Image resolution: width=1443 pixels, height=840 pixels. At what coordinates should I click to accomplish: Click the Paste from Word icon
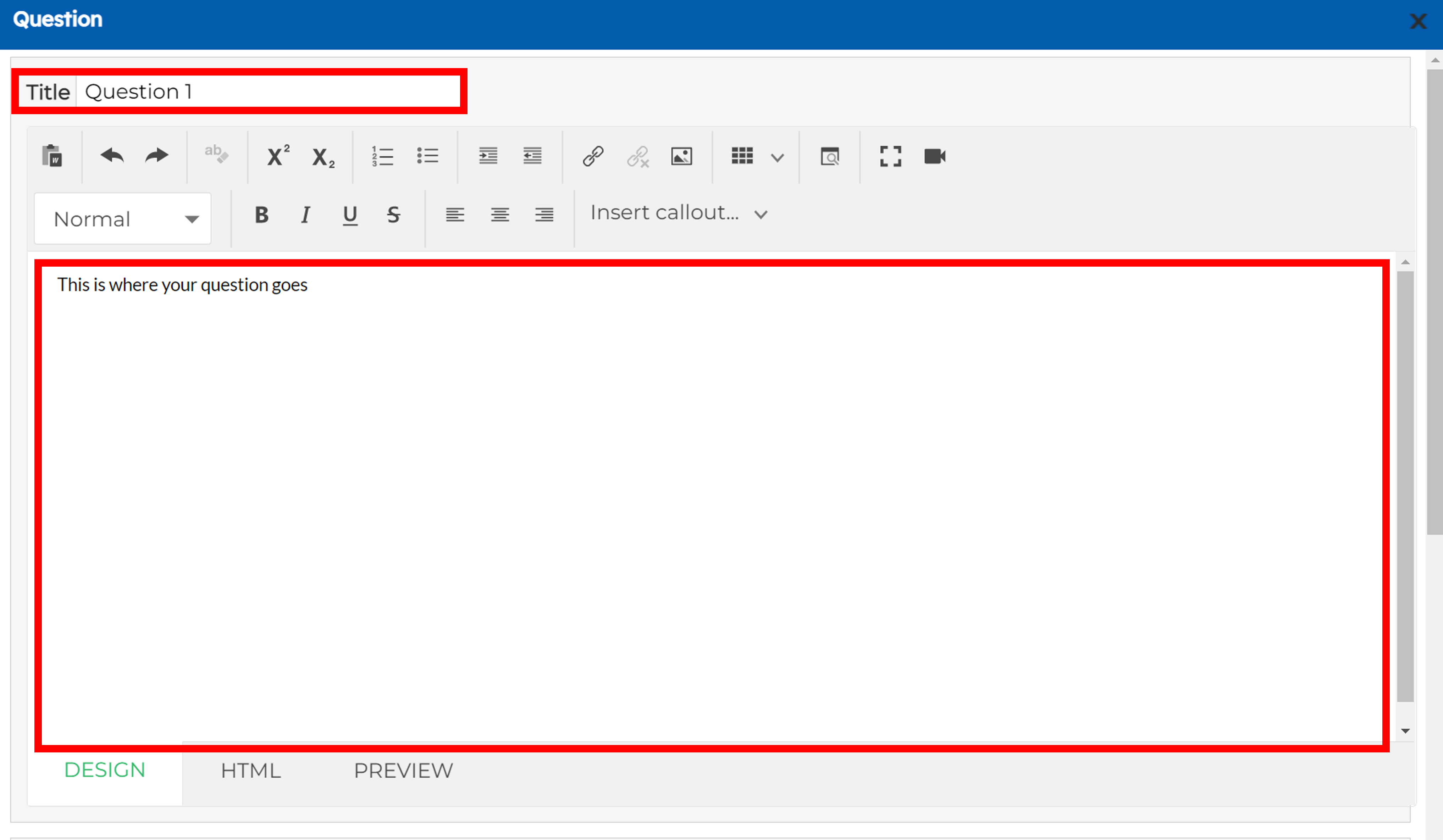point(51,156)
